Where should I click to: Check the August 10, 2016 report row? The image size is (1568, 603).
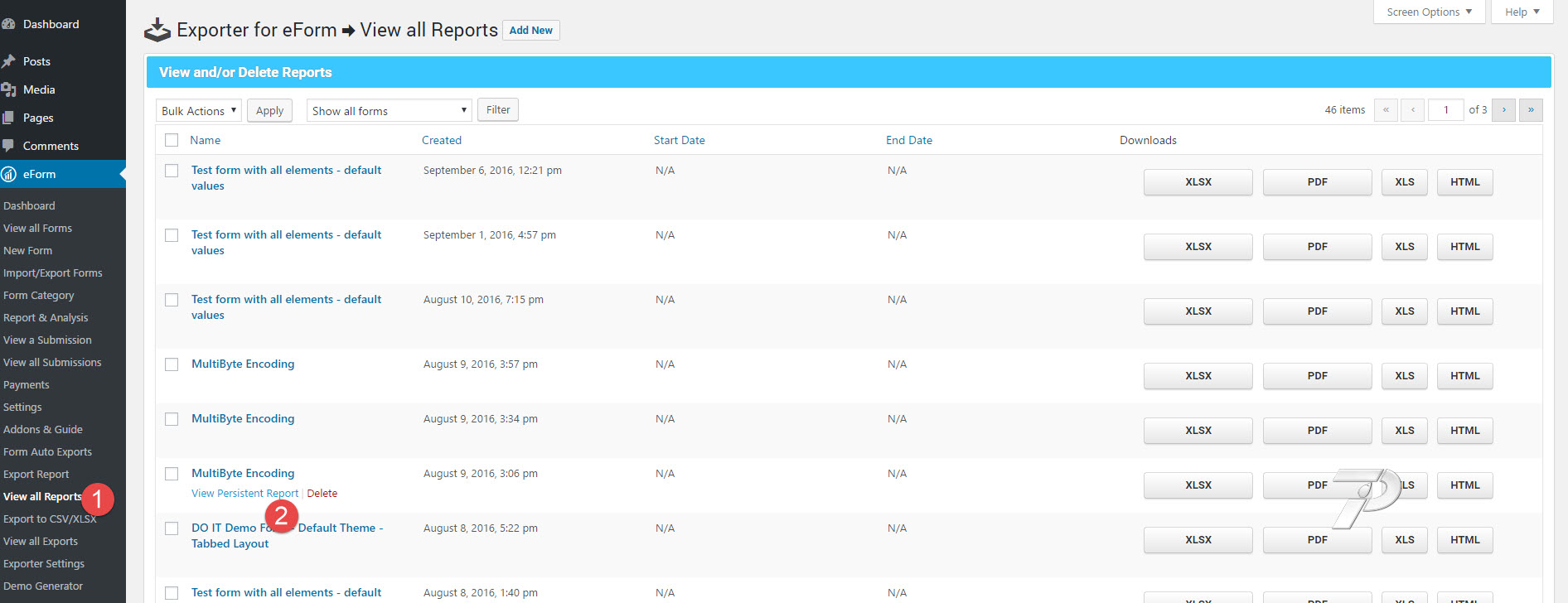coord(172,300)
